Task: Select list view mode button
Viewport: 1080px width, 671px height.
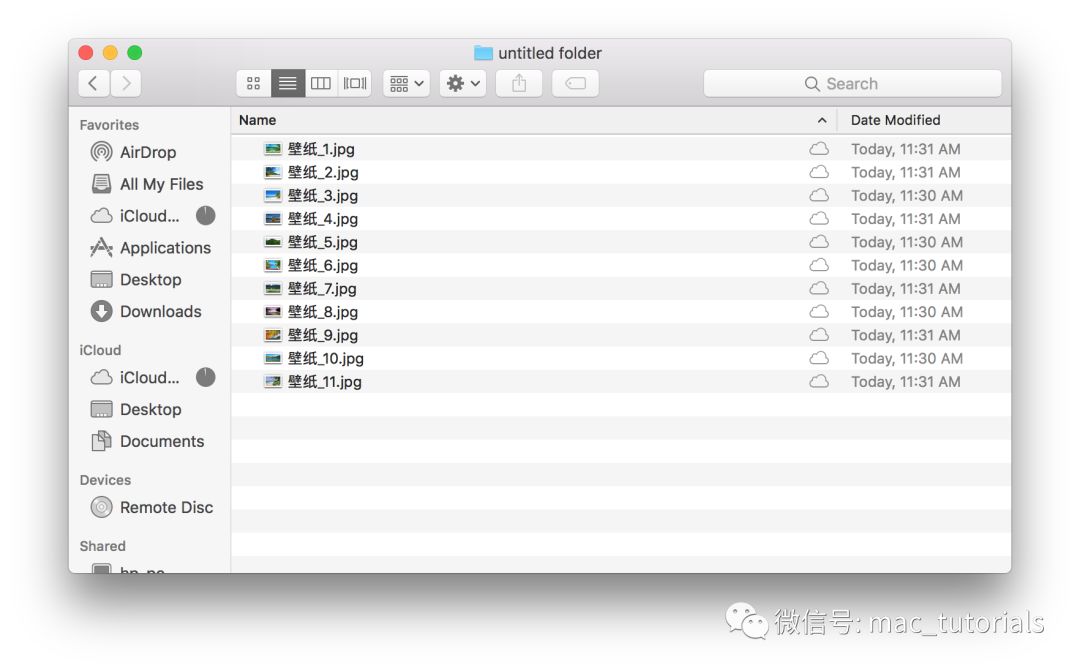Action: tap(288, 84)
